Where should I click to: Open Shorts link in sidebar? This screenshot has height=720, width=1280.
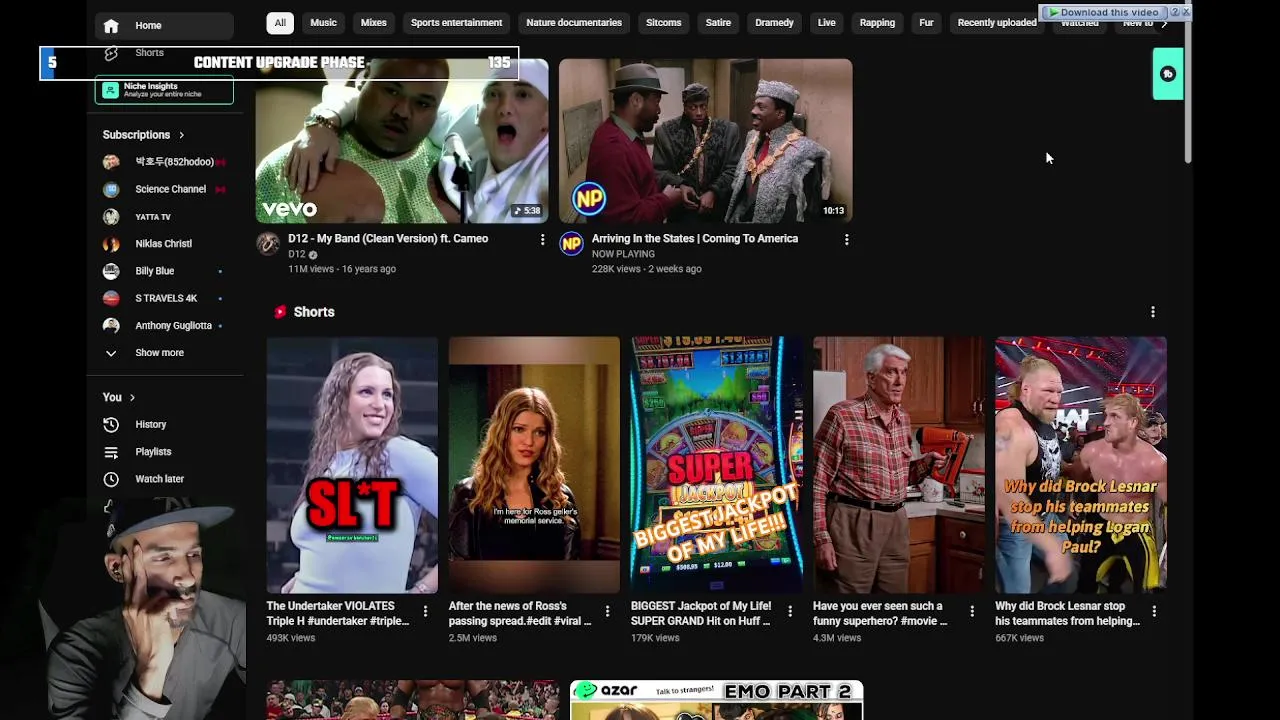click(x=149, y=52)
